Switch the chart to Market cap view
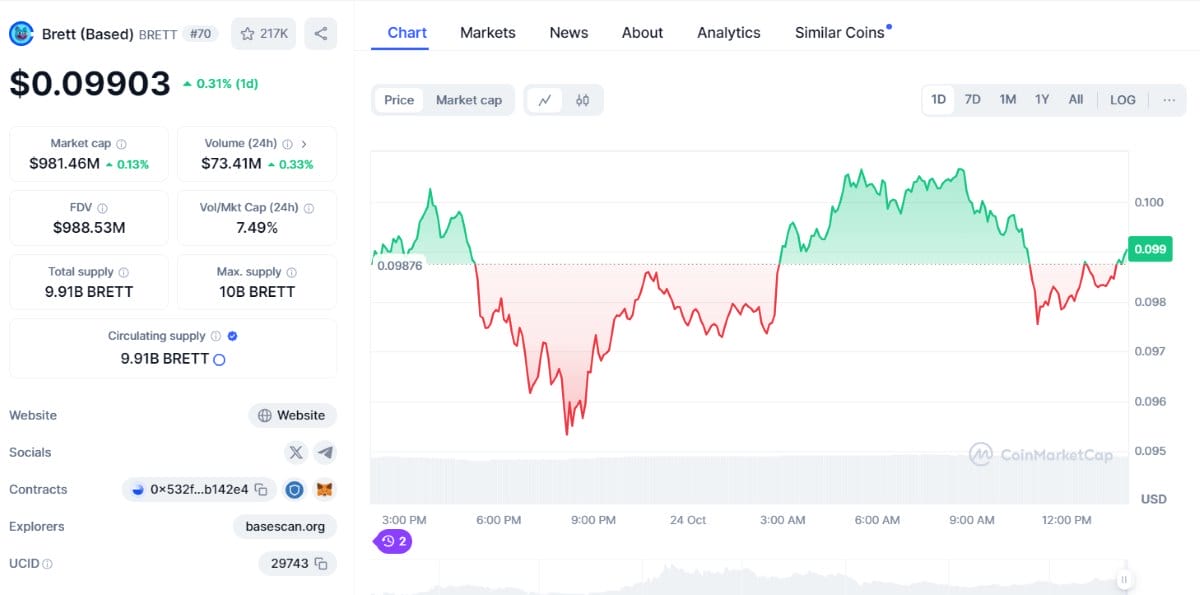Viewport: 1200px width, 595px height. coord(467,100)
